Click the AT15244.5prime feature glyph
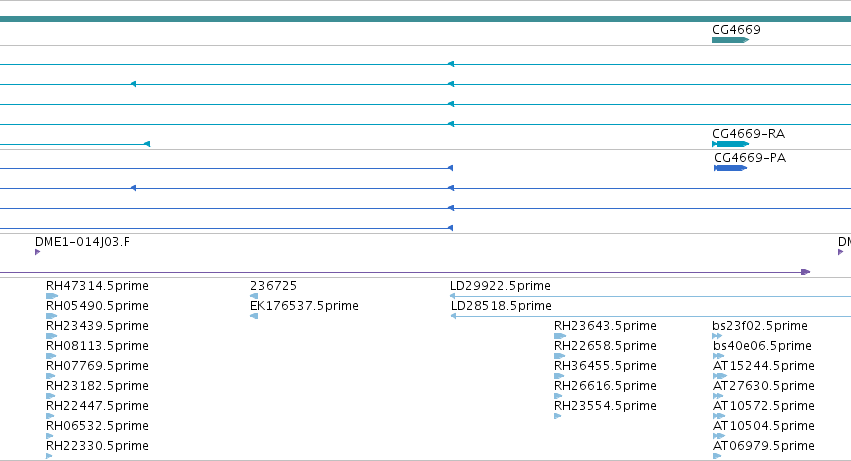This screenshot has width=851, height=461. pos(720,376)
